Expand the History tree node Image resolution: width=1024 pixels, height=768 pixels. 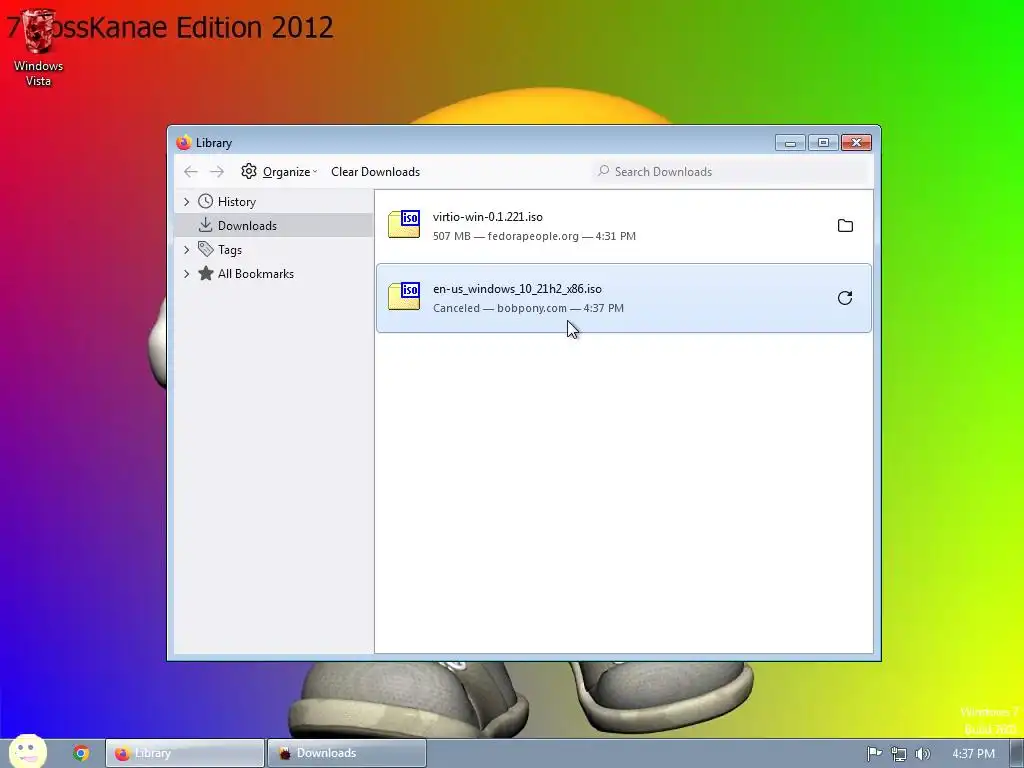pyautogui.click(x=187, y=202)
